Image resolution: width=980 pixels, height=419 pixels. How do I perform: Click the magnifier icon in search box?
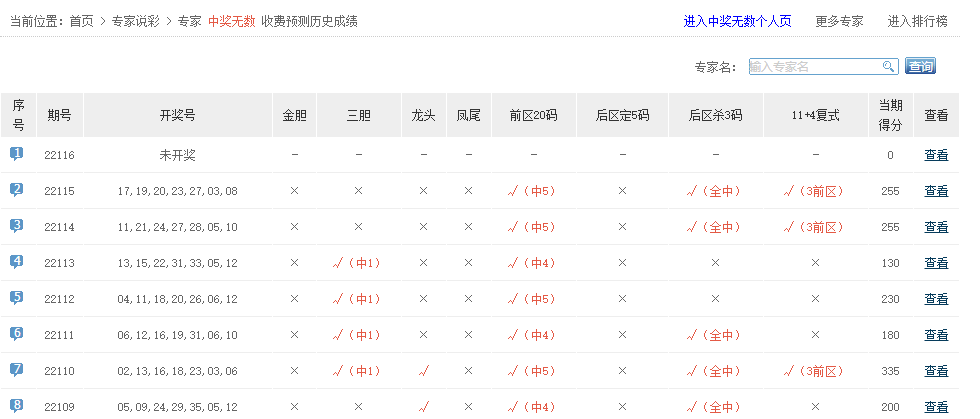coord(887,67)
